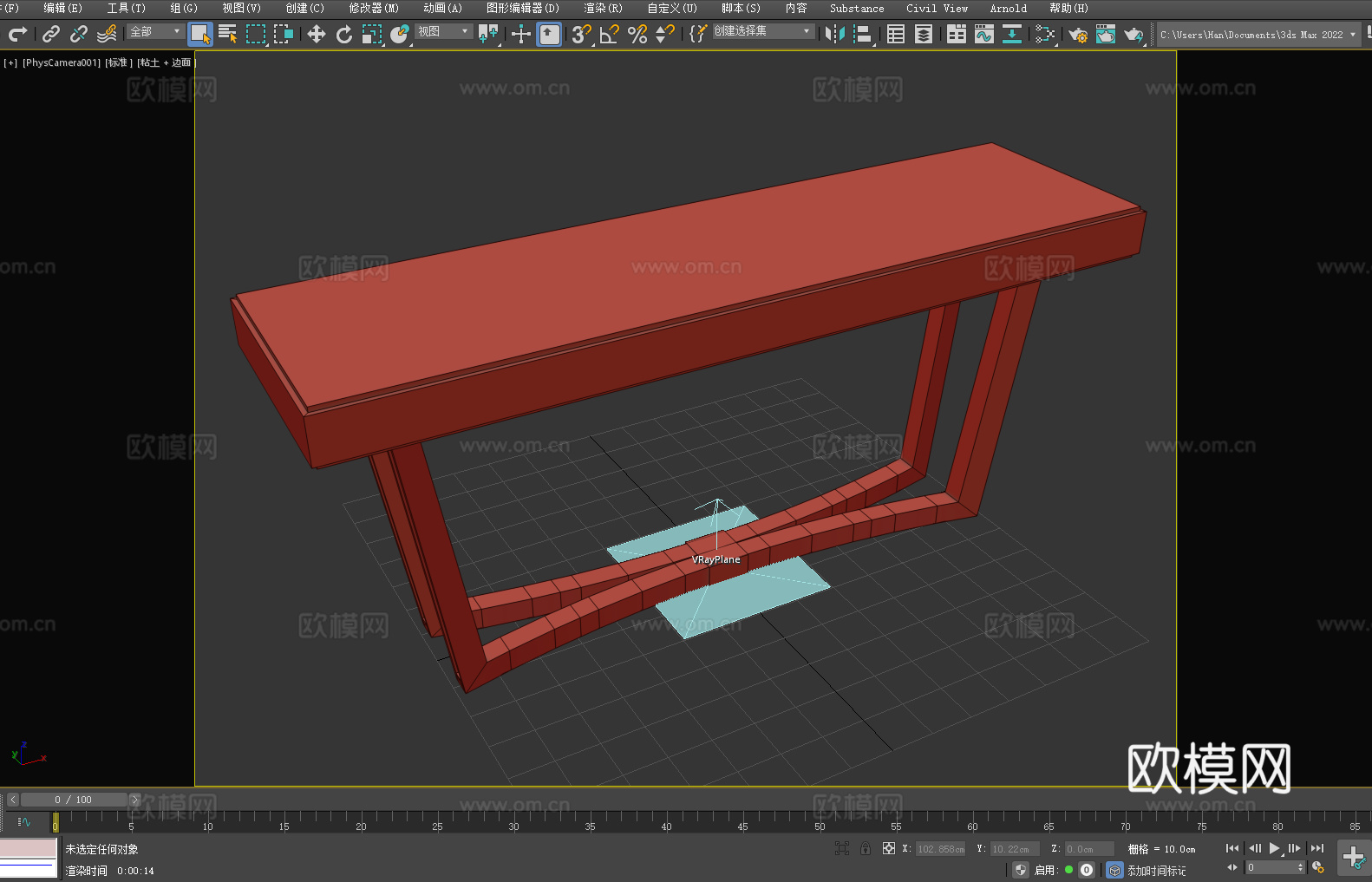This screenshot has width=1372, height=882.
Task: Activate Select and Link tool
Action: [51, 34]
